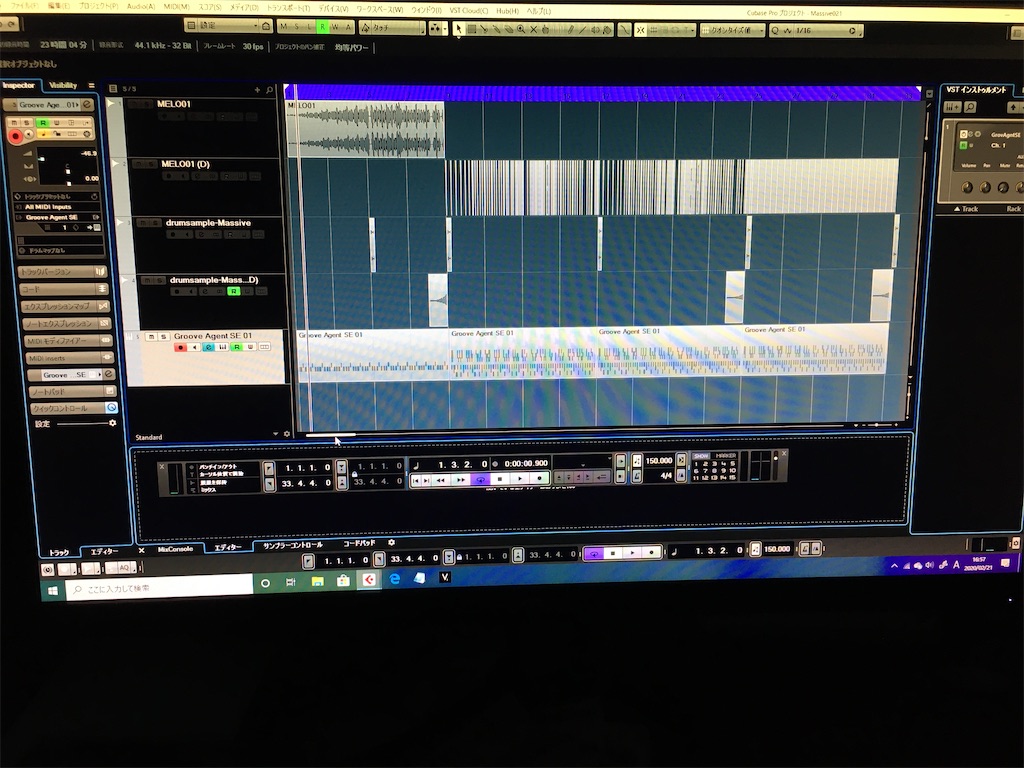Click cyan e button on Groove Agent SE 01 track
The height and width of the screenshot is (768, 1024).
point(208,347)
